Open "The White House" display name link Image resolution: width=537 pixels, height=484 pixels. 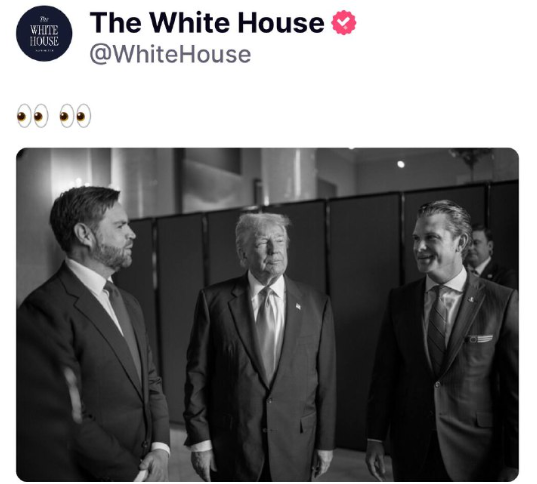(x=207, y=23)
